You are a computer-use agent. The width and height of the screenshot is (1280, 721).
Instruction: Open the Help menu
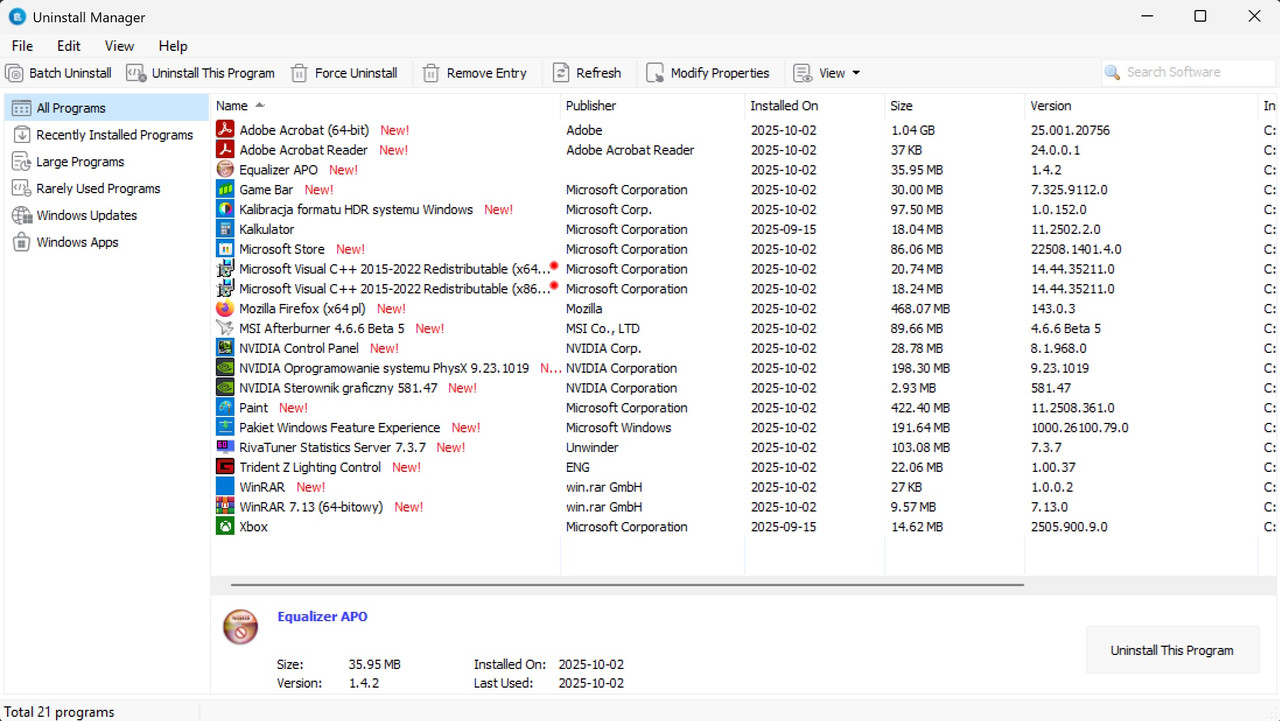(x=173, y=46)
